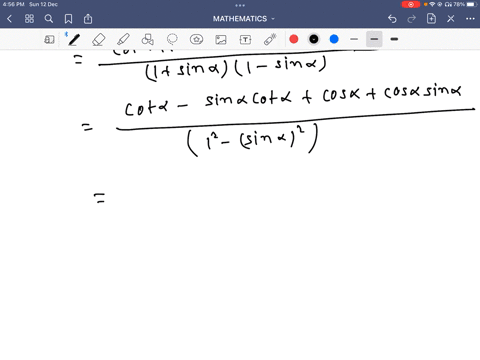480x360 pixels.
Task: Open the MATHEMATICS notebook title dropdown
Action: (244, 19)
